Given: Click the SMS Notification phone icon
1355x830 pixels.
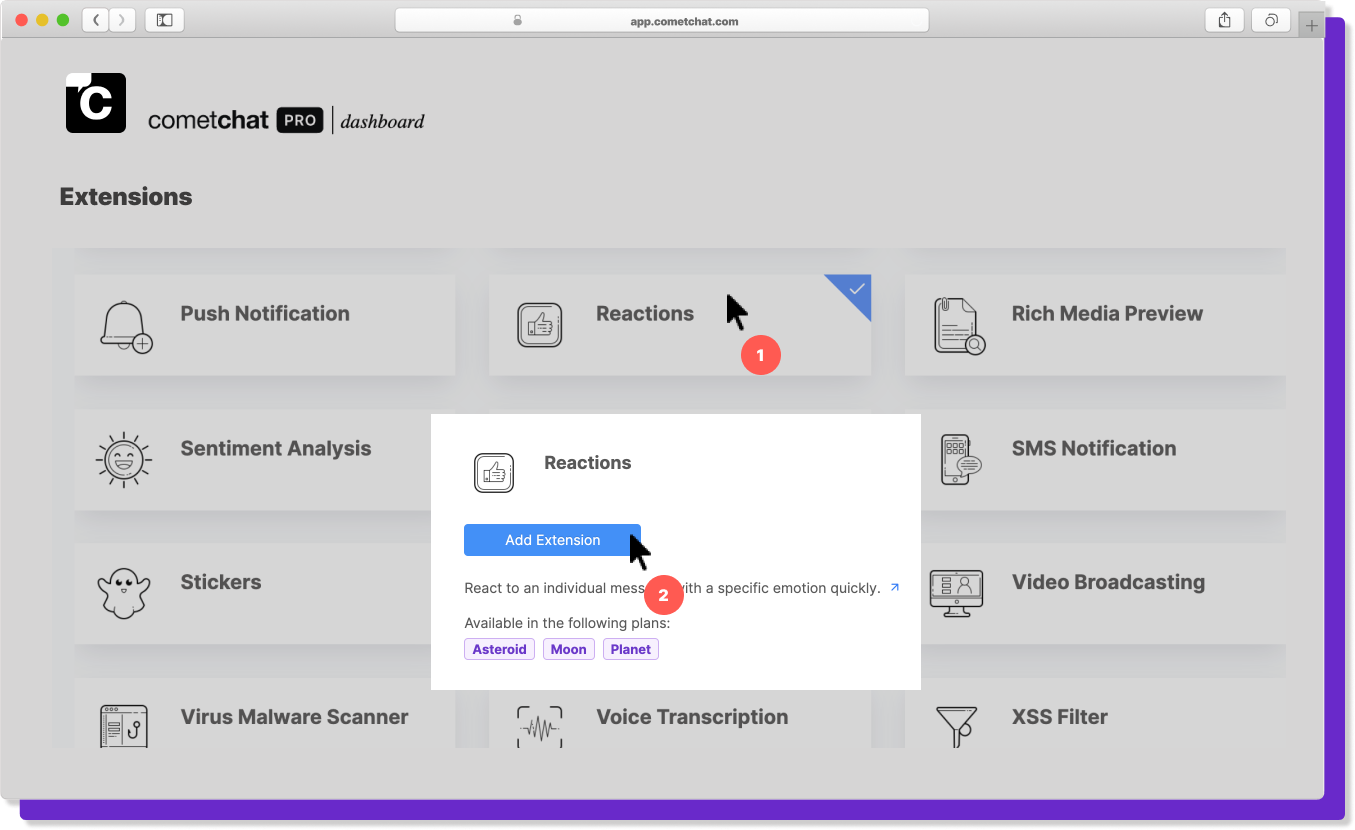Looking at the screenshot, I should [961, 460].
